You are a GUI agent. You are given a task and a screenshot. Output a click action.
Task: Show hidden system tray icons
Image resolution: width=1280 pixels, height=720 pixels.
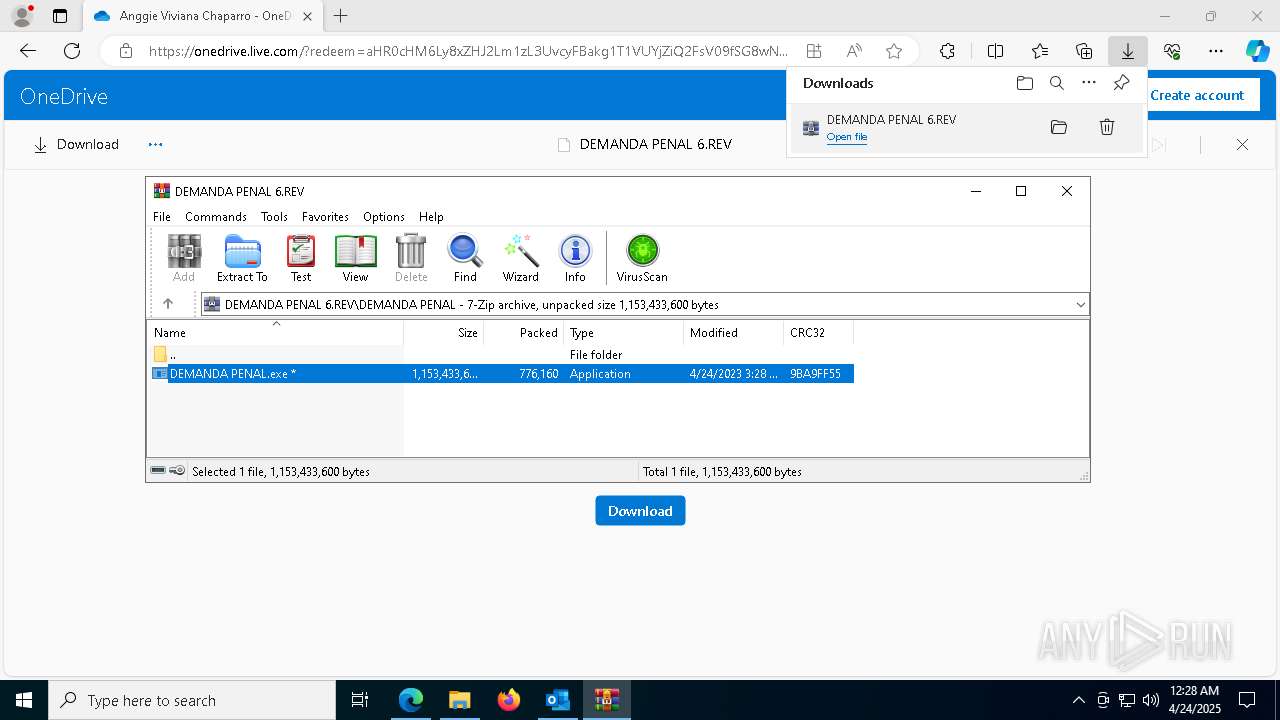(1078, 700)
